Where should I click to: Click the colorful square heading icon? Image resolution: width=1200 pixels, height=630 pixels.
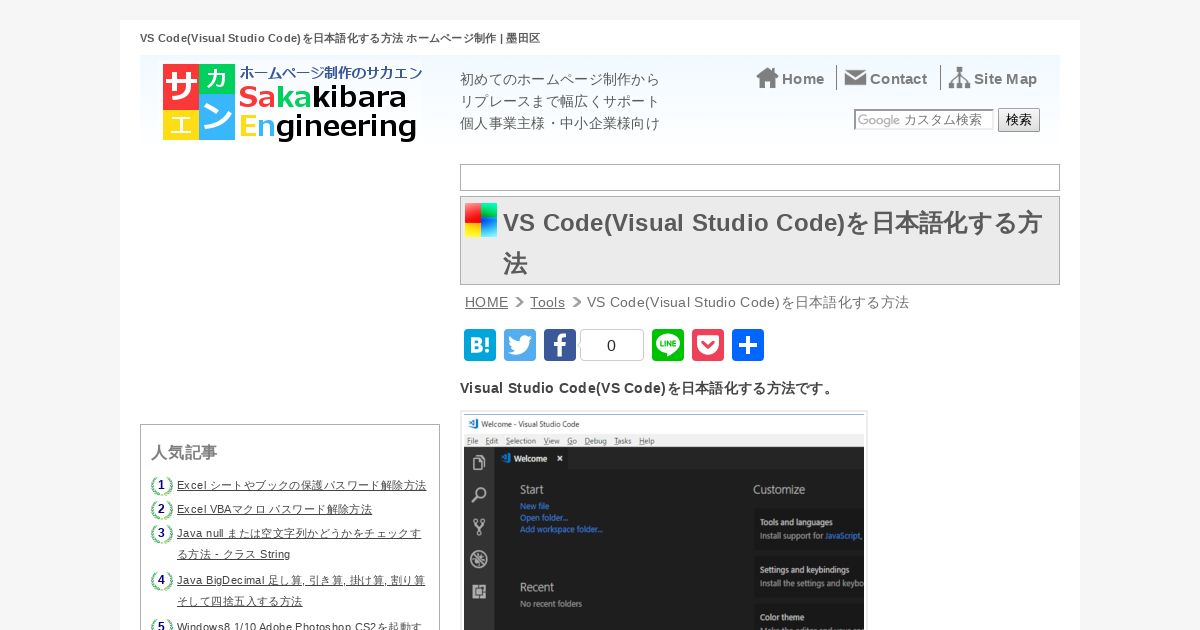pyautogui.click(x=481, y=220)
